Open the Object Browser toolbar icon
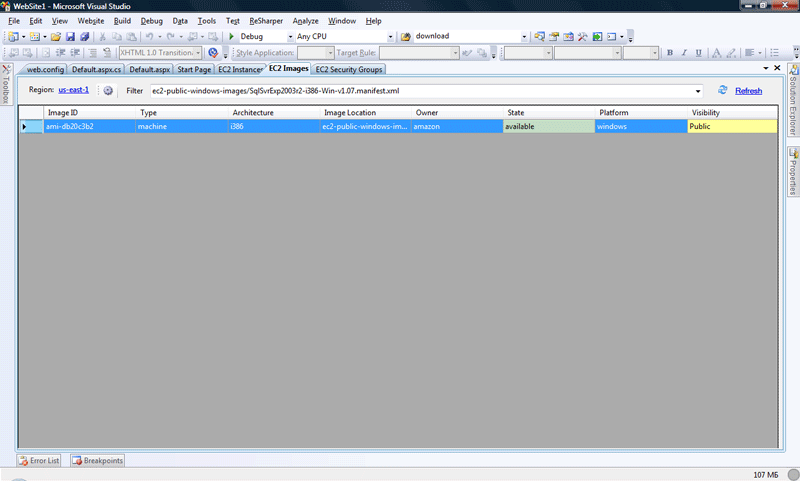800x481 pixels. pyautogui.click(x=568, y=37)
